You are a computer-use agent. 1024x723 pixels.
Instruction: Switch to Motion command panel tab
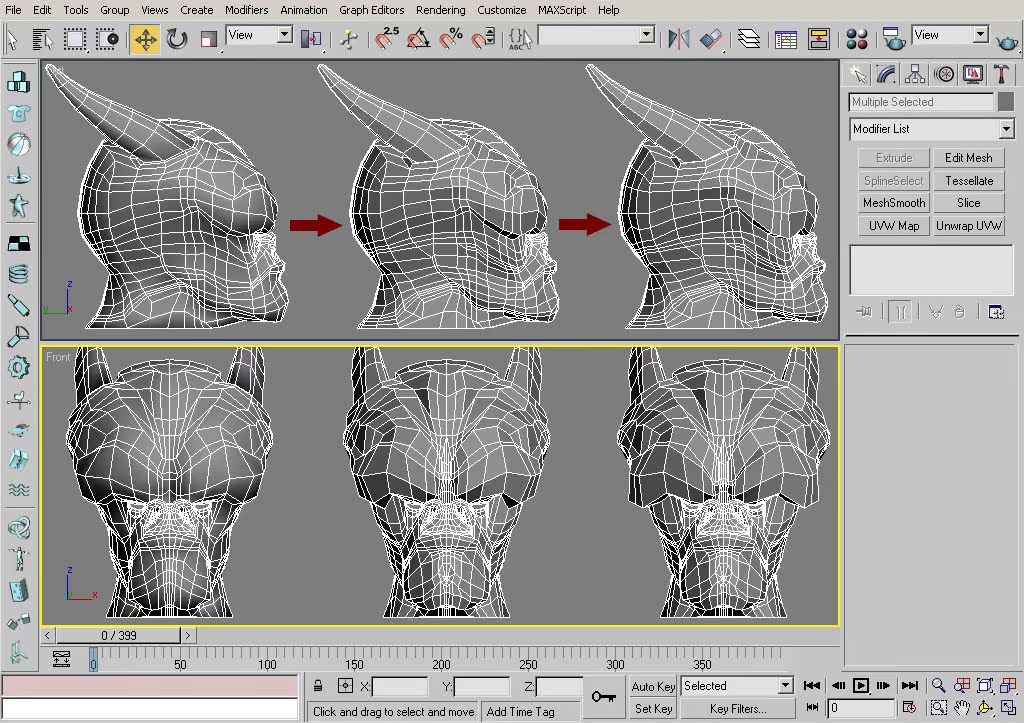pos(944,74)
